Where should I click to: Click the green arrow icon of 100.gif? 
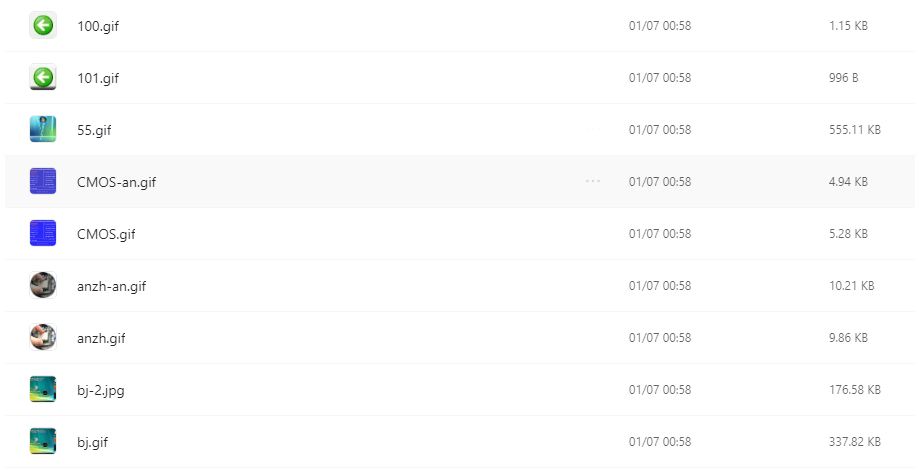point(43,26)
